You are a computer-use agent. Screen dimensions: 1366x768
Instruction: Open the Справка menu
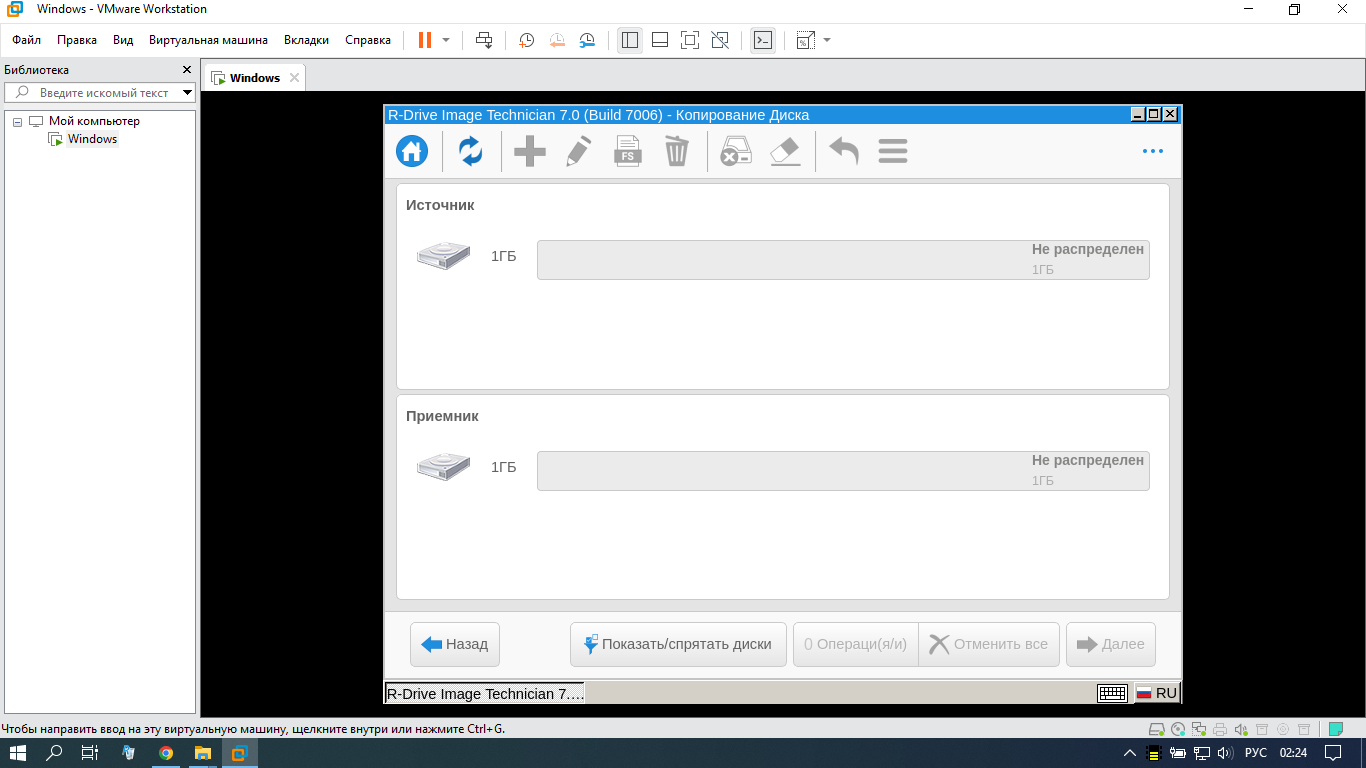(x=368, y=40)
